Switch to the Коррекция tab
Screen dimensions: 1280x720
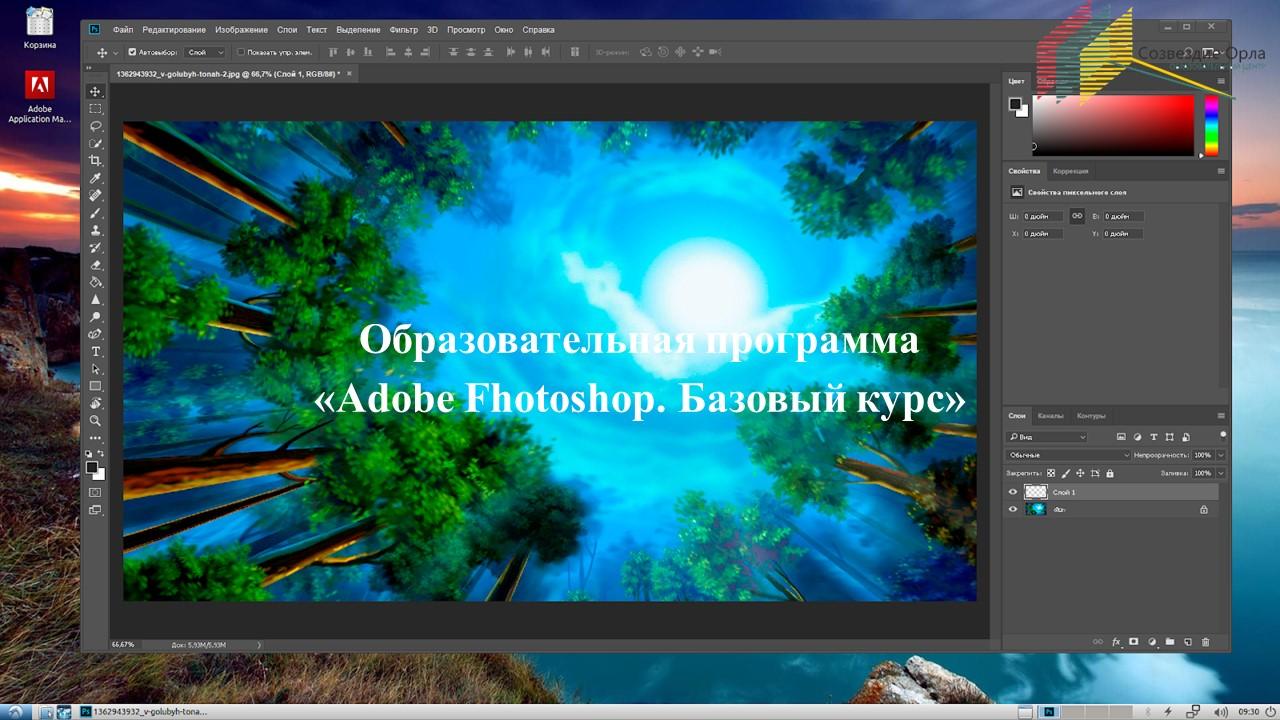[1071, 171]
